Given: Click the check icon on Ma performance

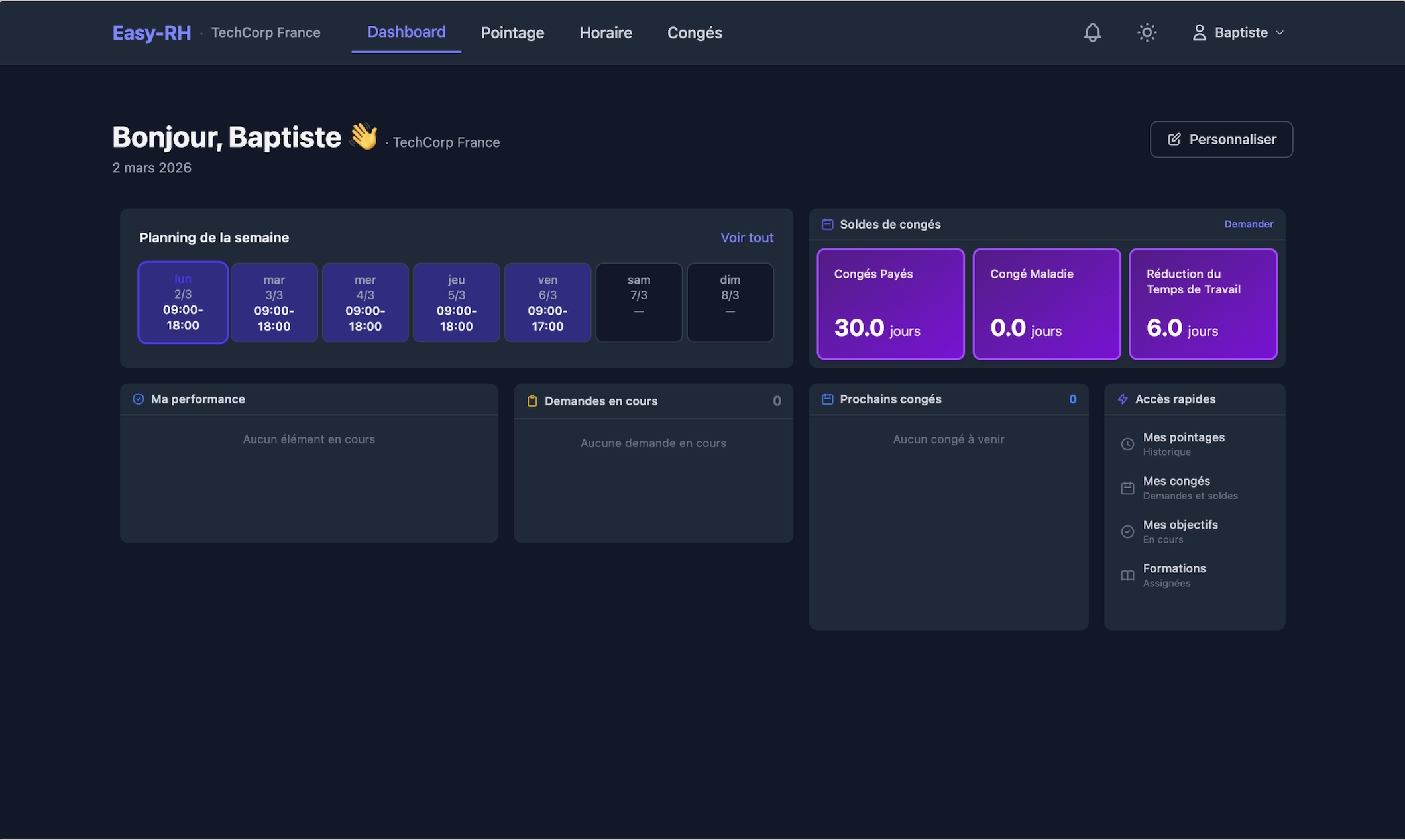Looking at the screenshot, I should [139, 399].
